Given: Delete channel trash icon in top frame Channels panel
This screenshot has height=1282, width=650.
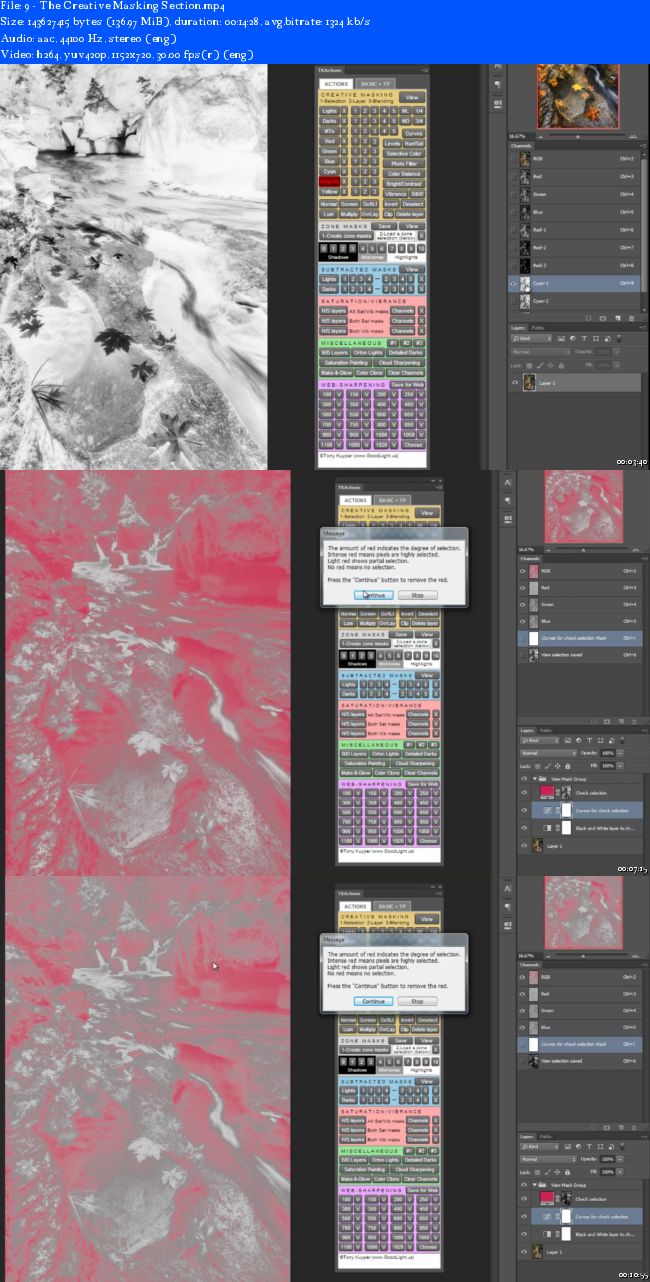Looking at the screenshot, I should pos(631,318).
